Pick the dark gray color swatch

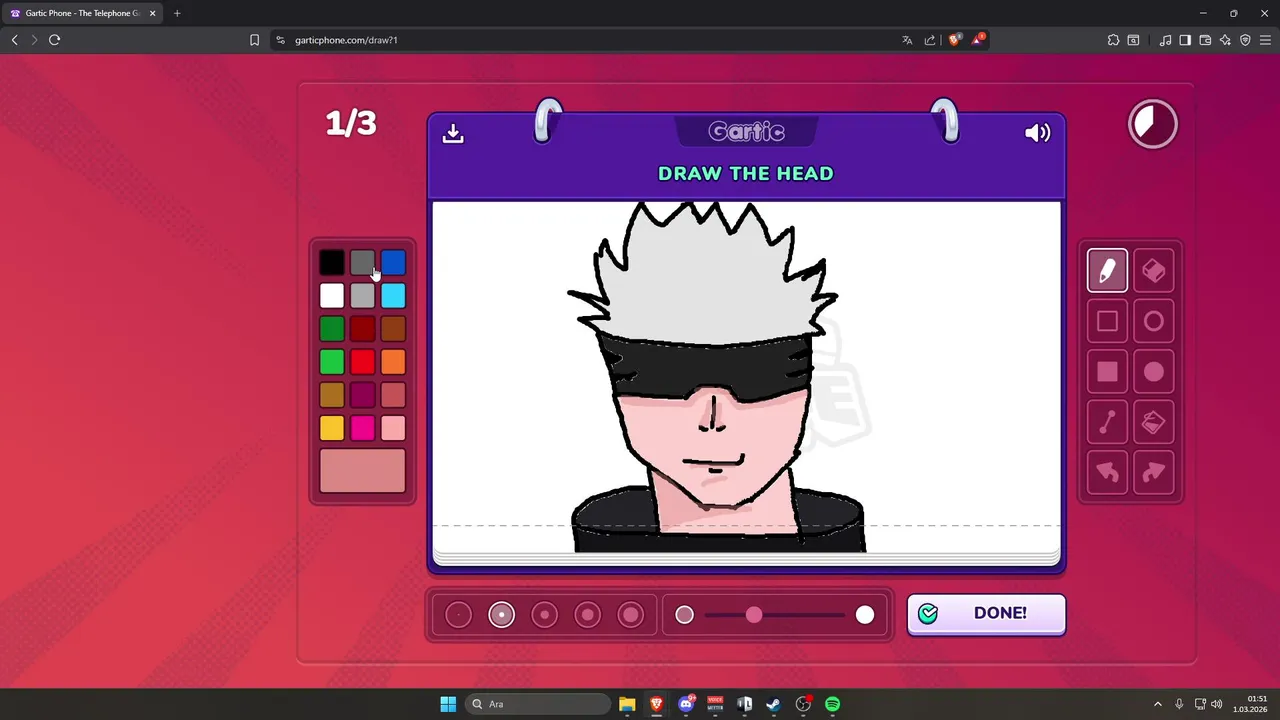point(362,263)
